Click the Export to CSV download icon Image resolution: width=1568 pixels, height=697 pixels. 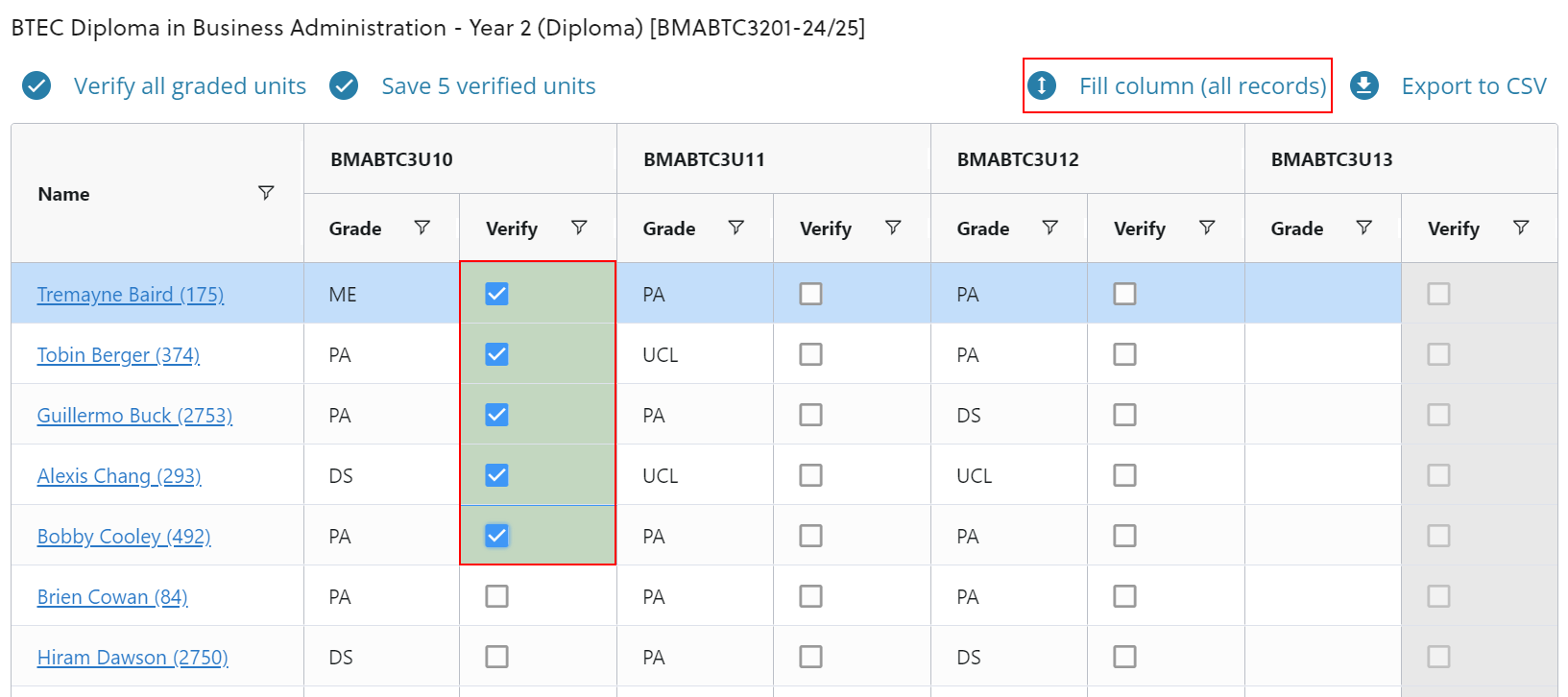point(1363,86)
